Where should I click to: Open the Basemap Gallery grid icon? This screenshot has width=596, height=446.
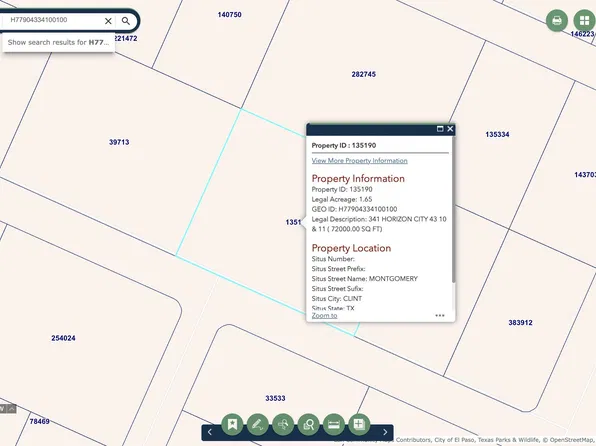[x=584, y=20]
